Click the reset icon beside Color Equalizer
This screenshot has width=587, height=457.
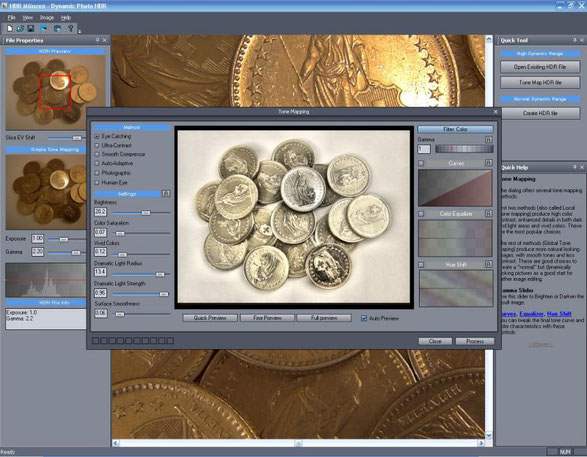click(489, 213)
